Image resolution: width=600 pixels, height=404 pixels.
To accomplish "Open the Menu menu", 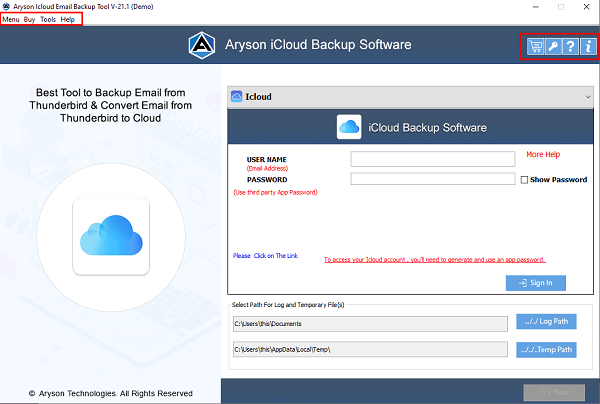I will click(x=11, y=19).
